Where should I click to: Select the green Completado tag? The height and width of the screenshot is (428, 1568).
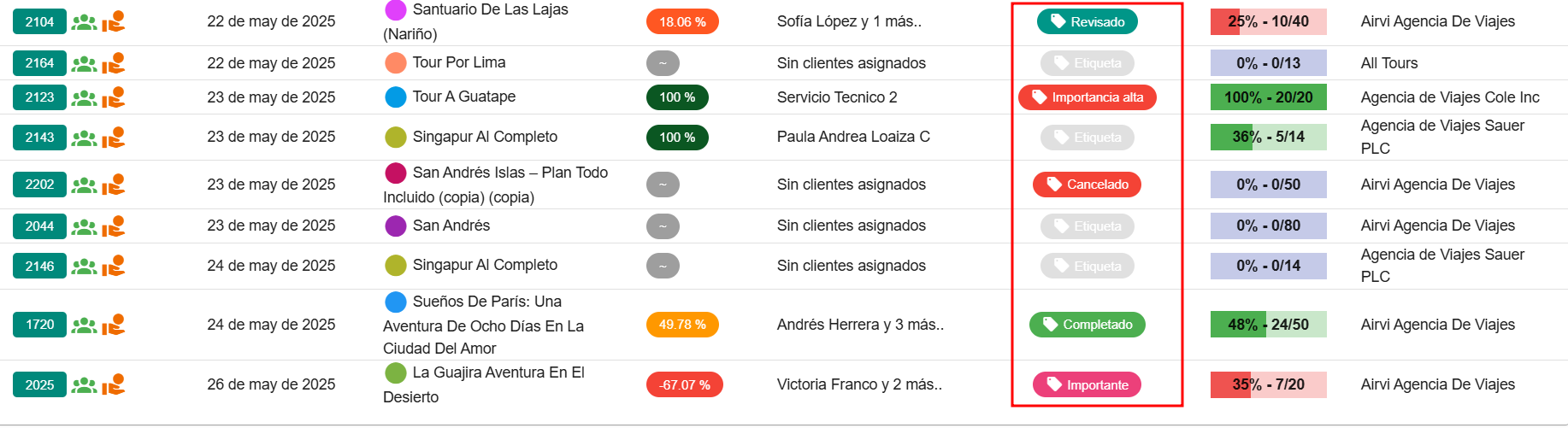point(1087,325)
